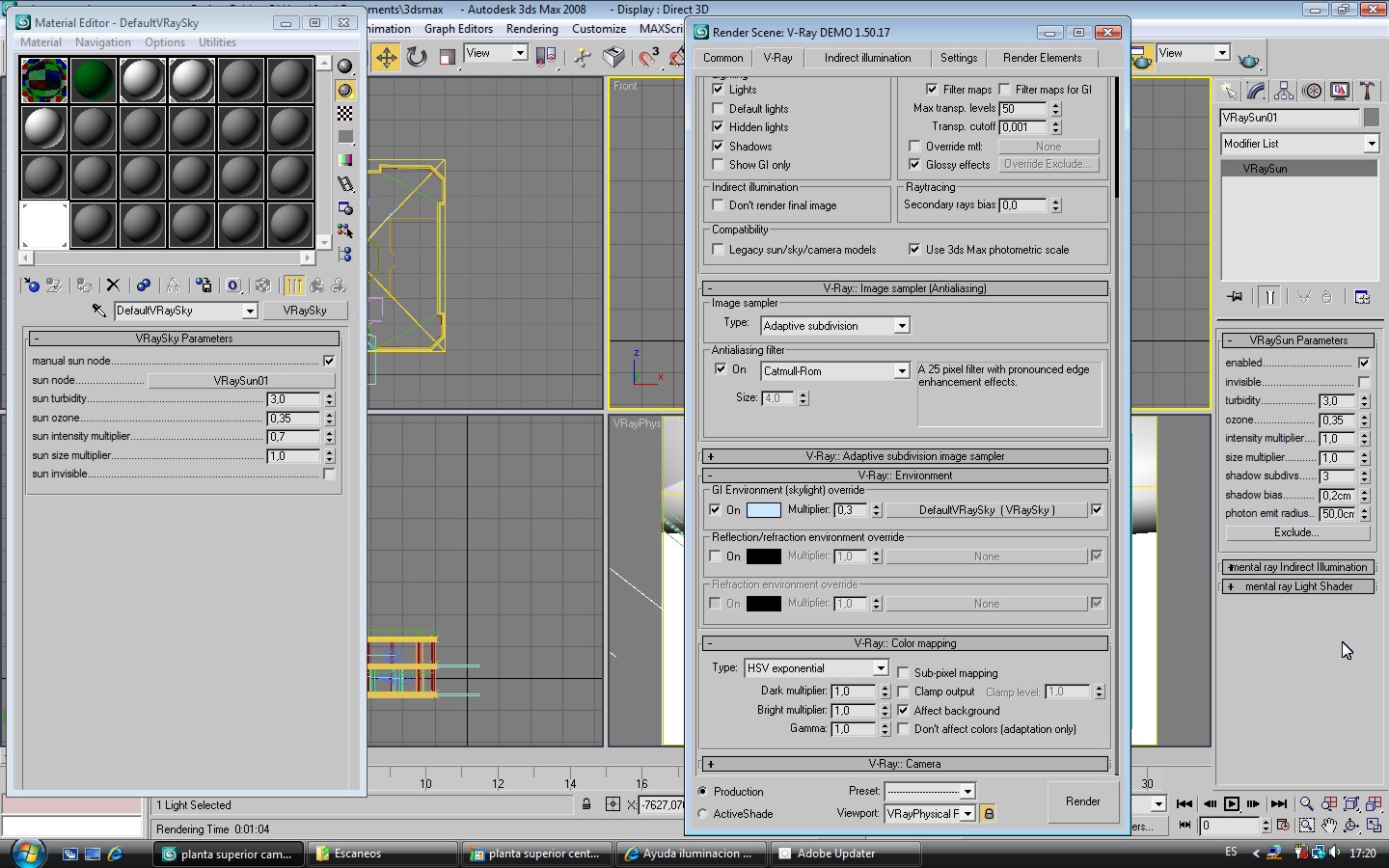1389x868 pixels.
Task: Click the Exclude... button
Action: (x=1296, y=532)
